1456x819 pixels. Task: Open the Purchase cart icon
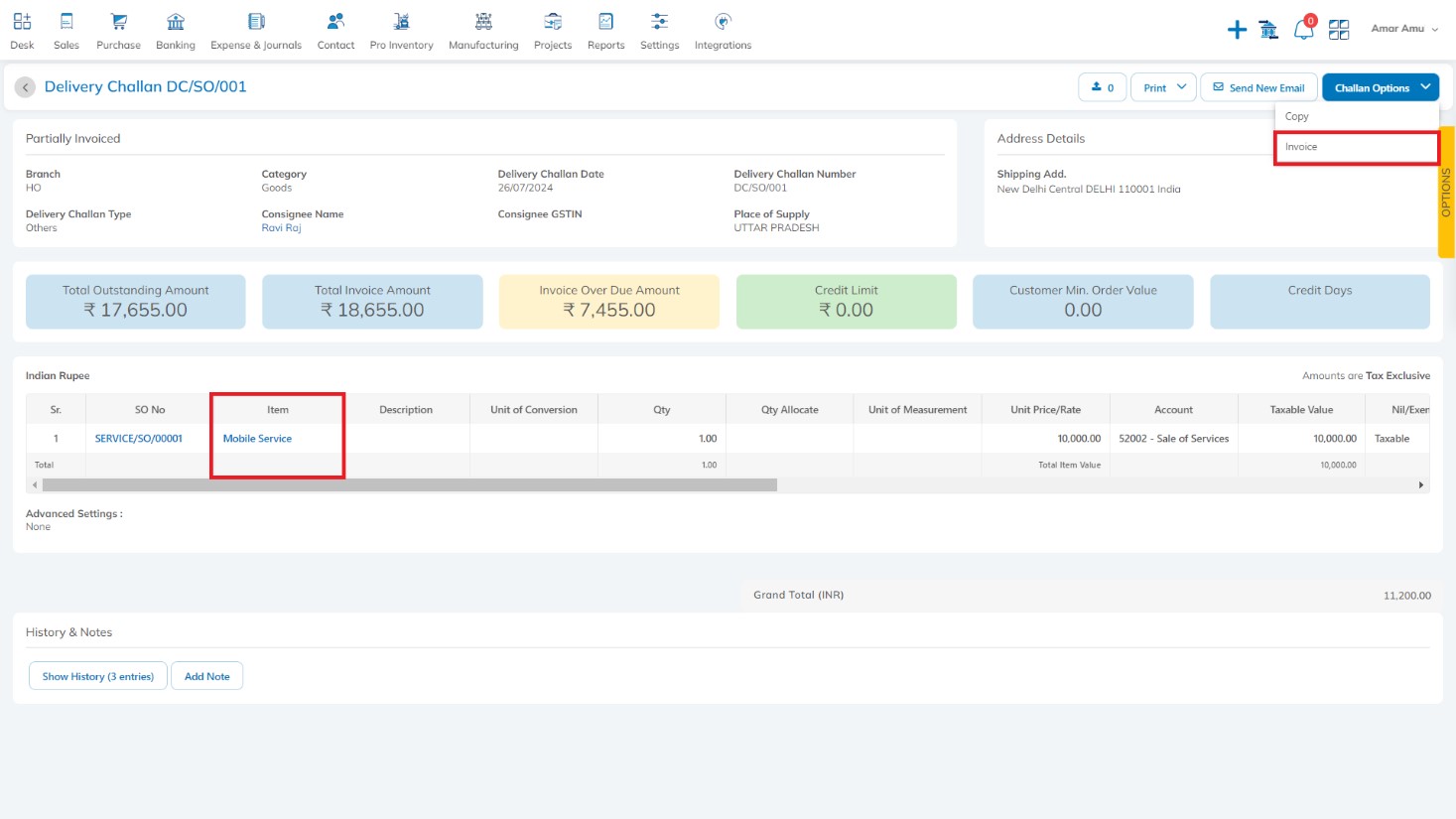(x=118, y=21)
